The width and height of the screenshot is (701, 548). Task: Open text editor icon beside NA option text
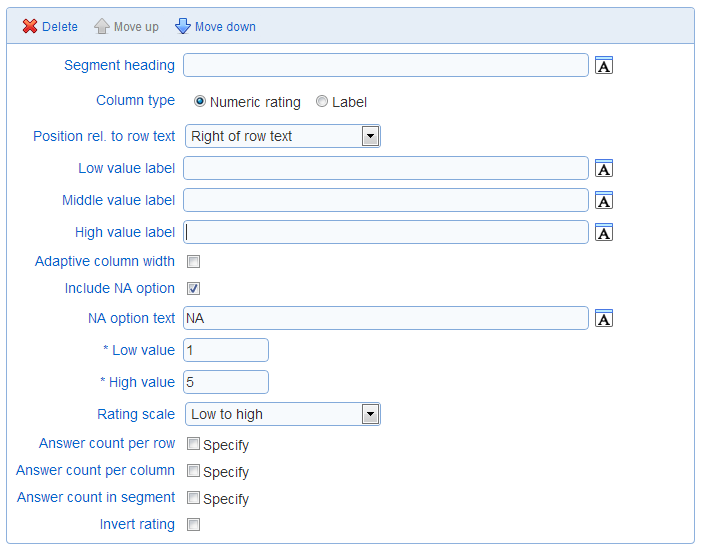[604, 318]
